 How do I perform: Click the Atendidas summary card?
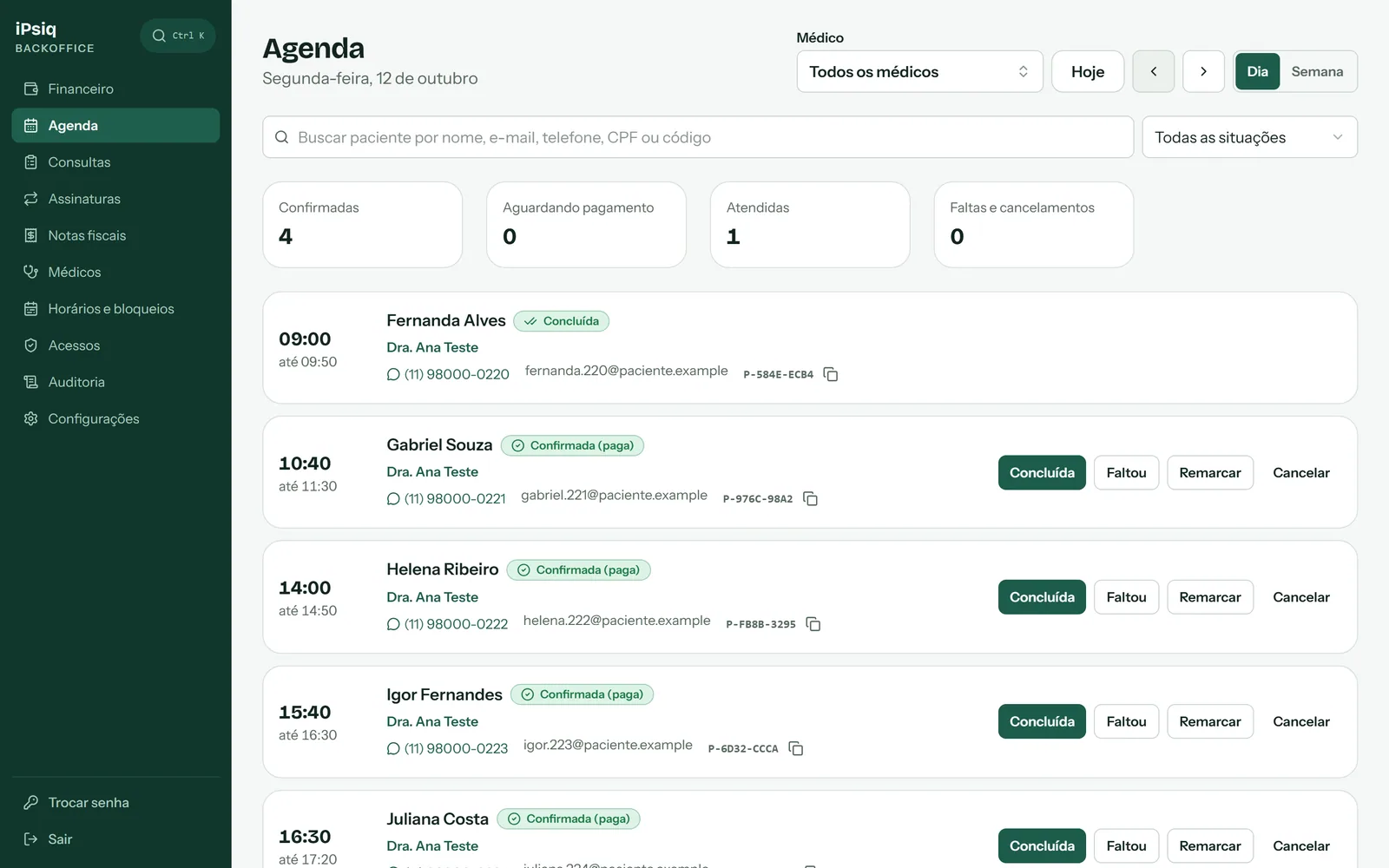click(810, 225)
